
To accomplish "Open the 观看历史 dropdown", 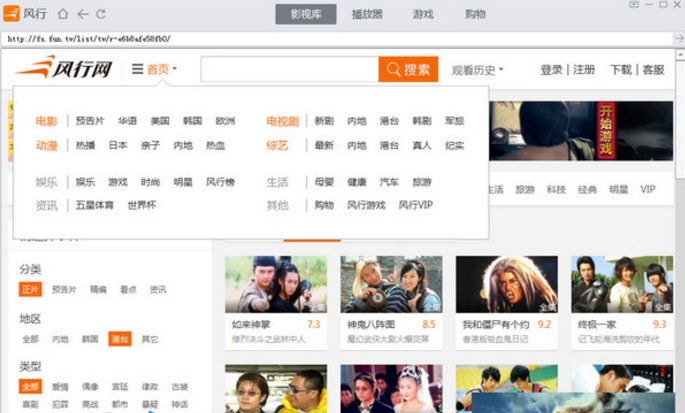I will [477, 70].
